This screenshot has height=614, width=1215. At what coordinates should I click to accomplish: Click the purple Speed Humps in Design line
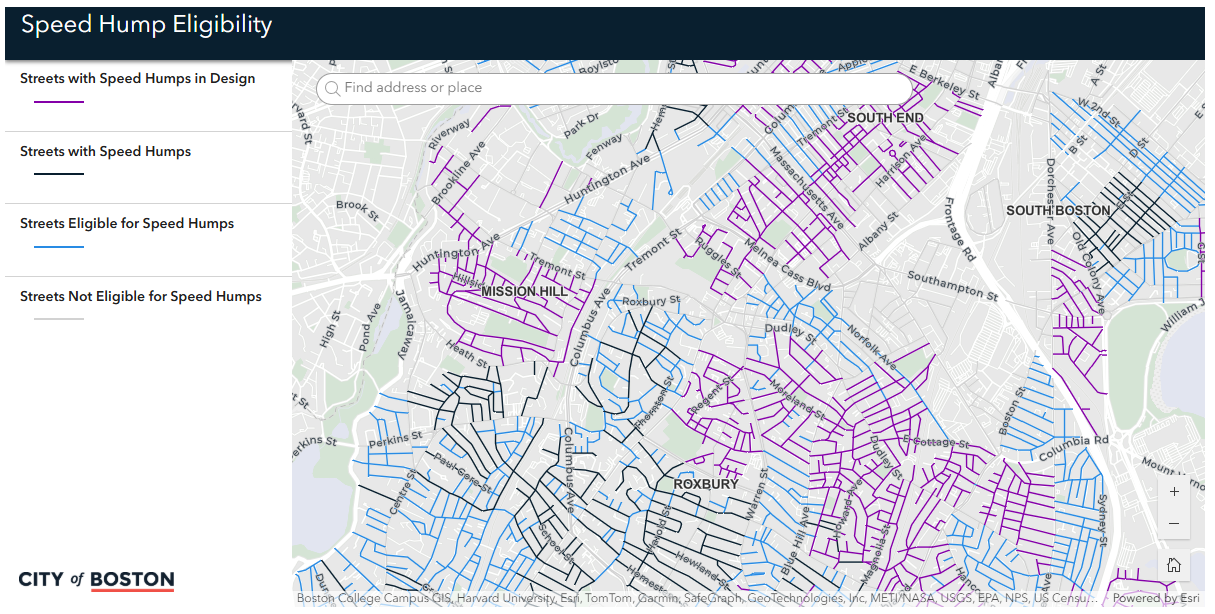pos(59,102)
